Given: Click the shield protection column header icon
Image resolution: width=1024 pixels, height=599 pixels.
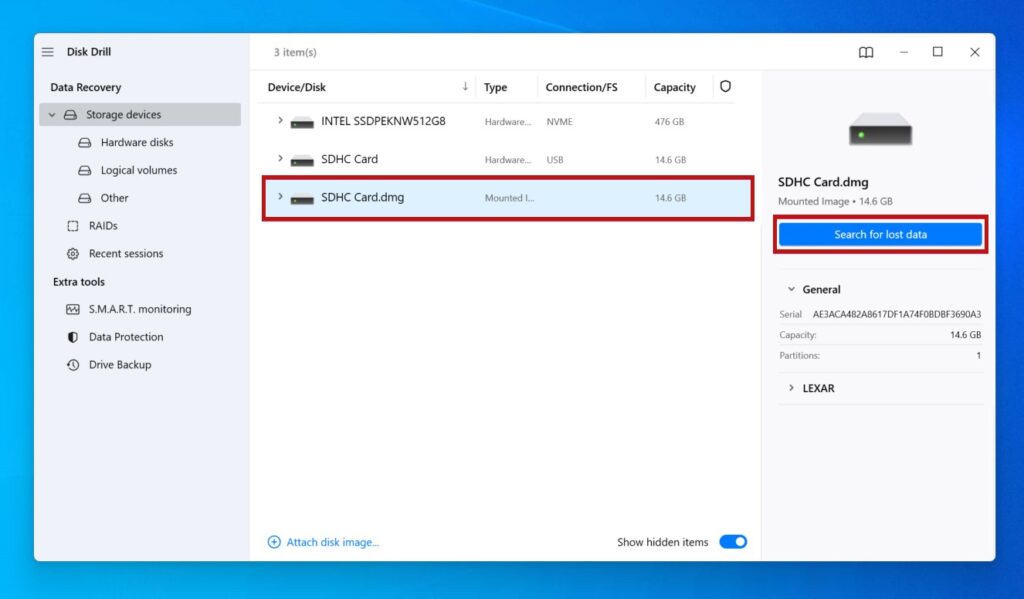Looking at the screenshot, I should point(725,87).
